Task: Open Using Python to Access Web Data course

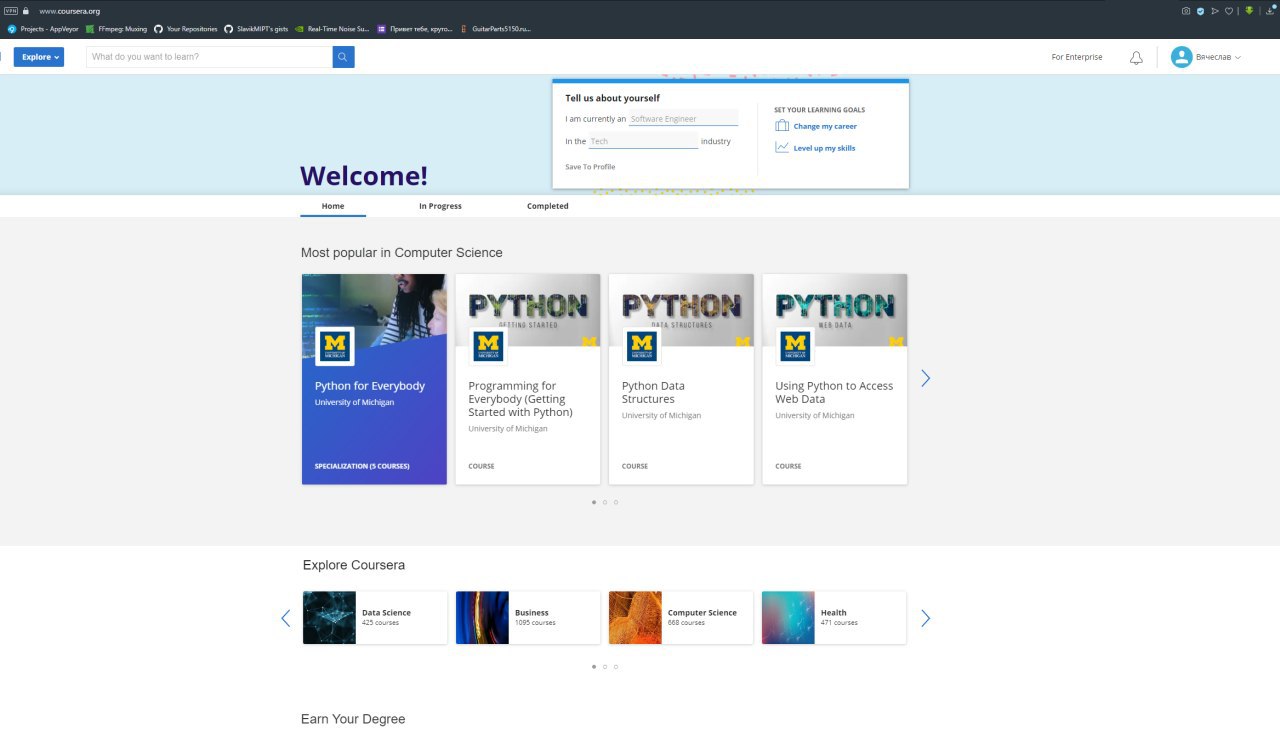Action: [835, 379]
